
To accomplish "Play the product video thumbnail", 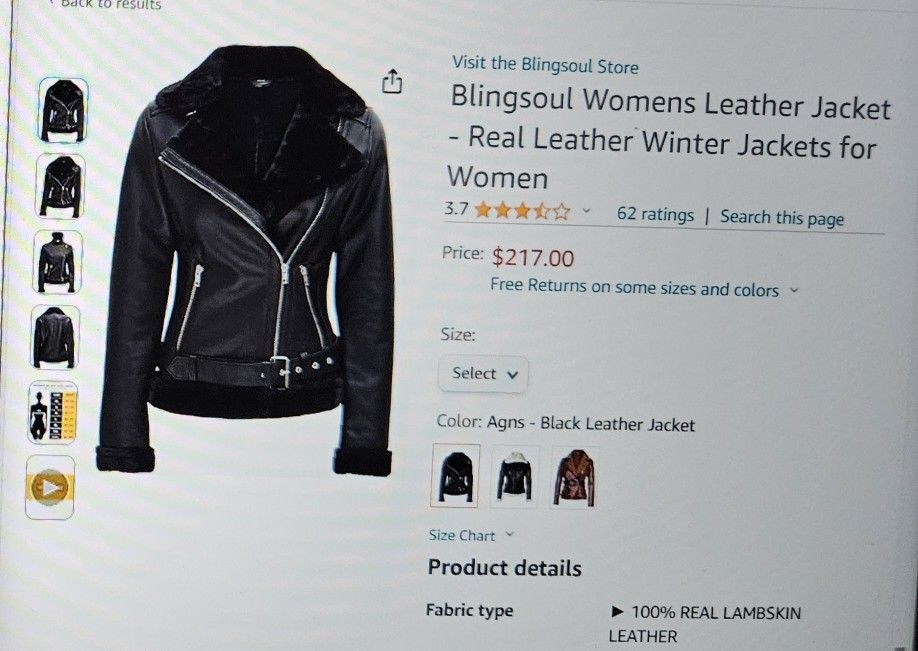I will [x=50, y=487].
